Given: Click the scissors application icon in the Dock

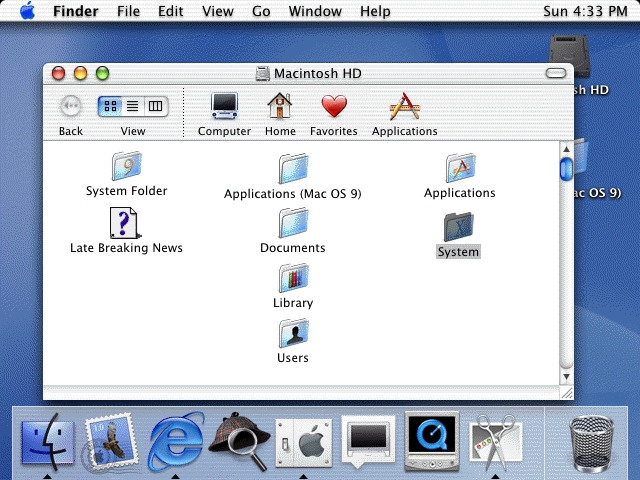Looking at the screenshot, I should [x=496, y=442].
